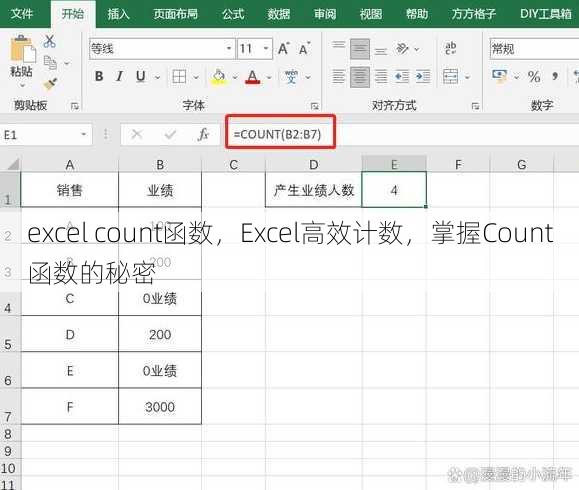Select the Format Painter brush
Image resolution: width=579 pixels, height=490 pixels.
point(50,84)
